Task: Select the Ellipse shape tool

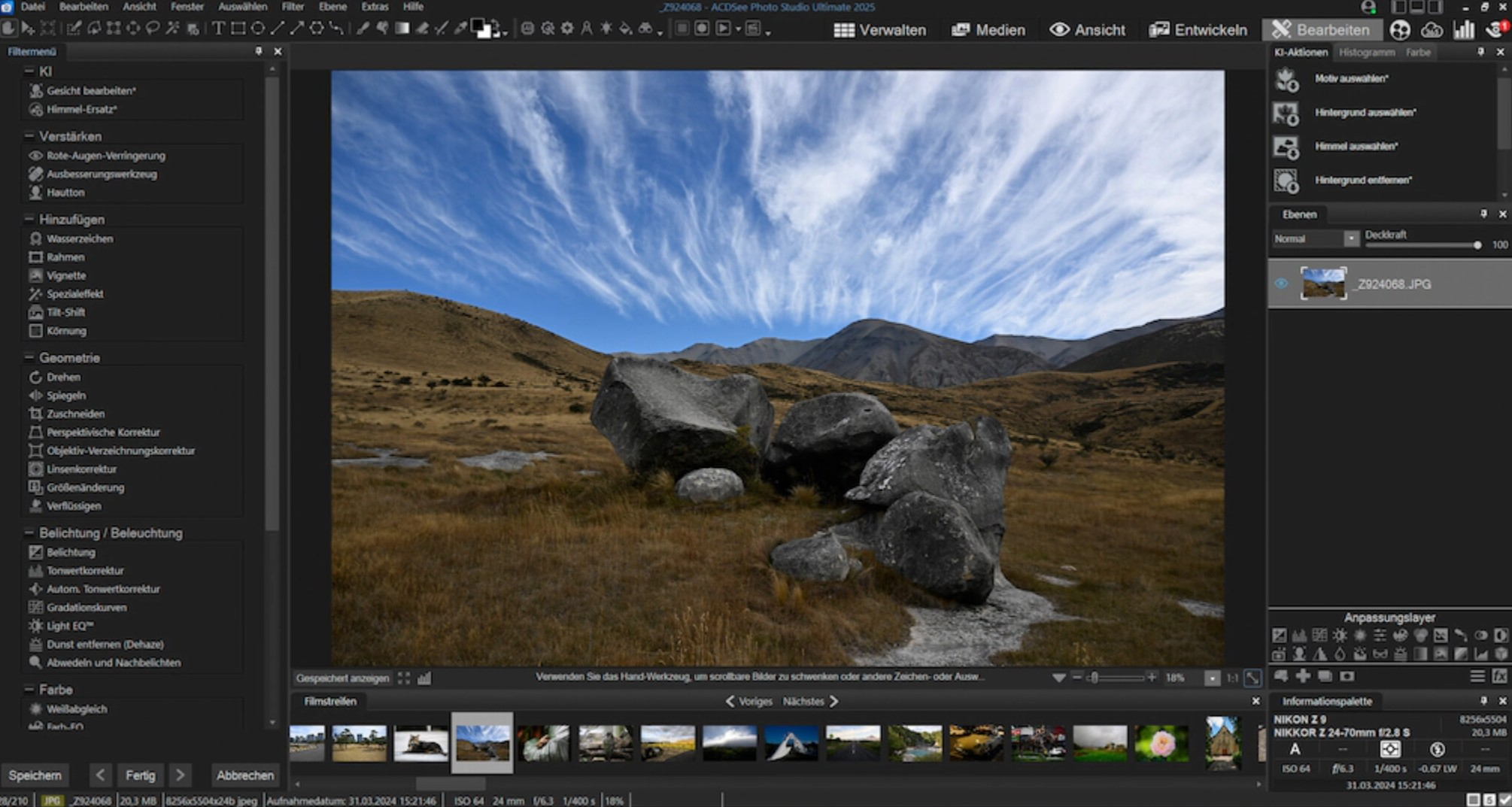Action: click(257, 29)
